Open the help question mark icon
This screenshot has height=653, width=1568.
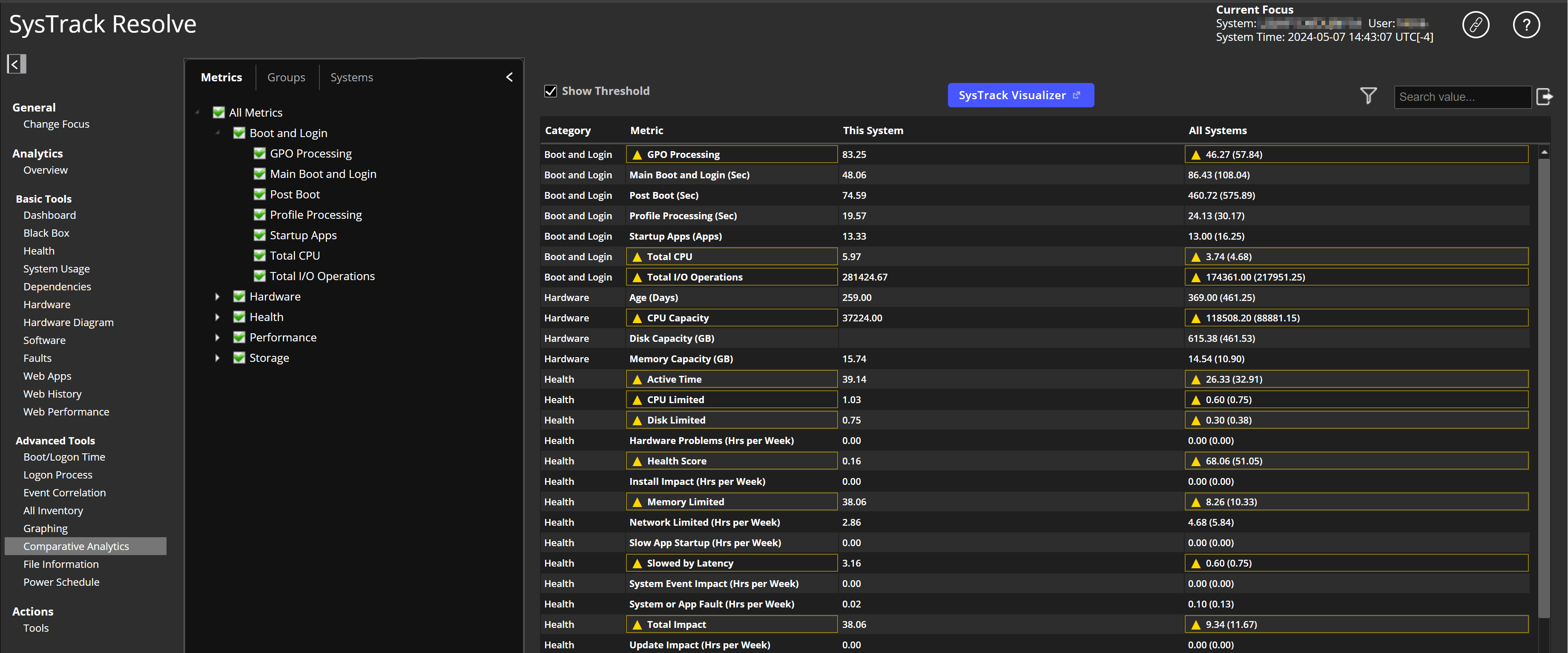1526,25
